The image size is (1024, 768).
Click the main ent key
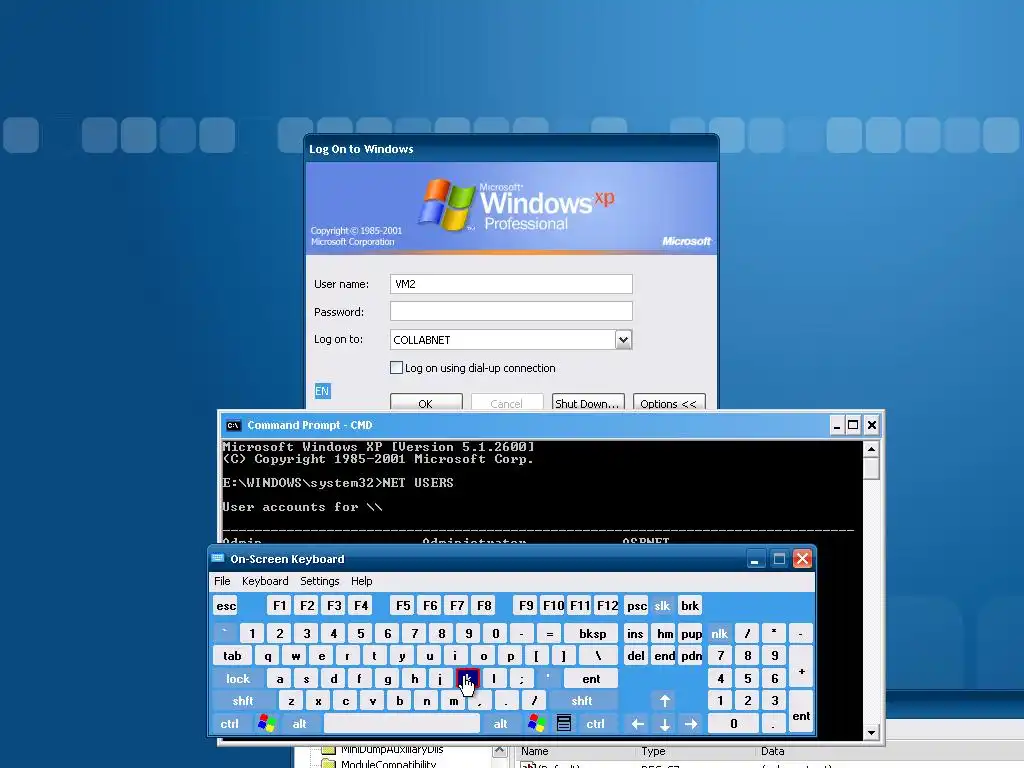pos(591,679)
